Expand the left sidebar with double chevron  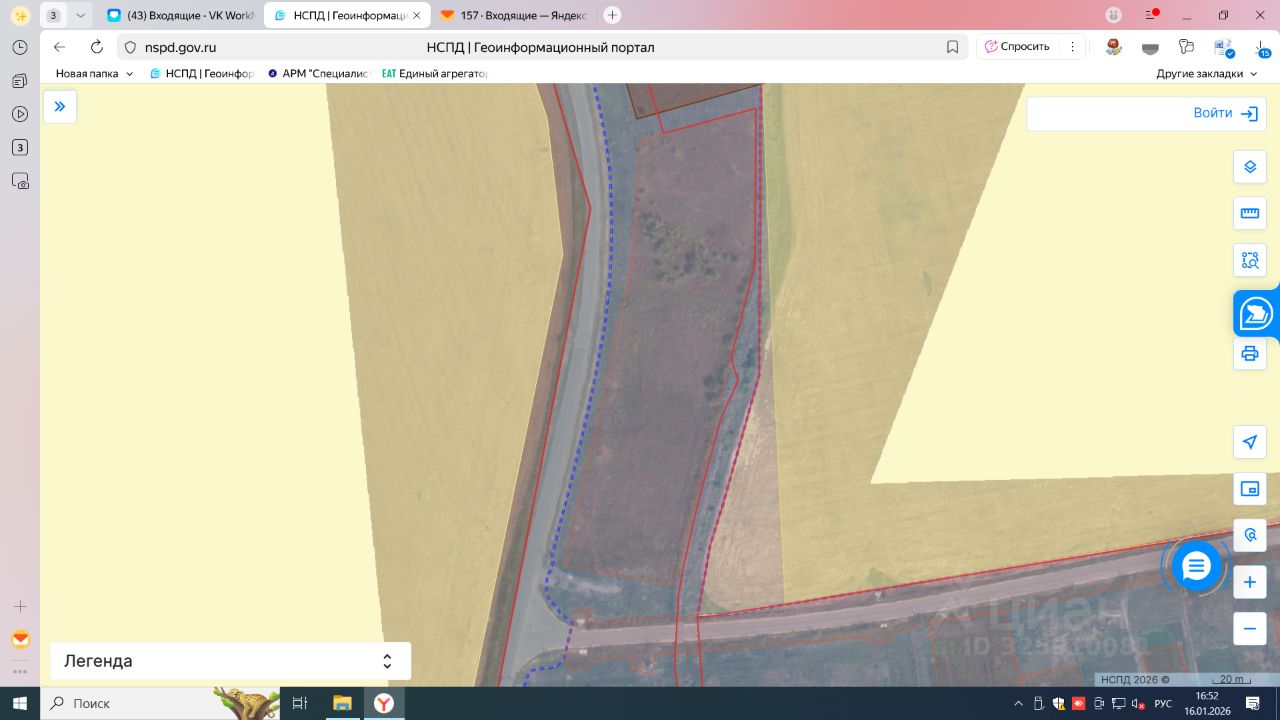coord(60,107)
